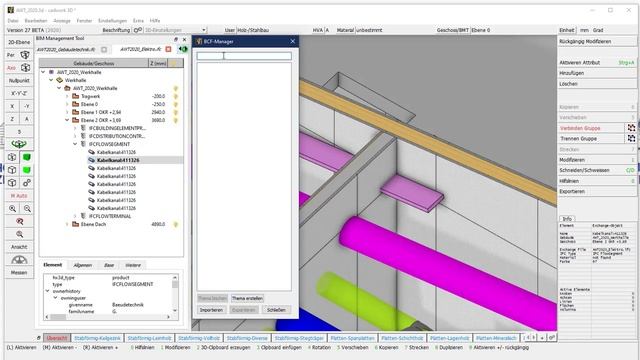Select the upper green shaded cube icon

(27, 157)
